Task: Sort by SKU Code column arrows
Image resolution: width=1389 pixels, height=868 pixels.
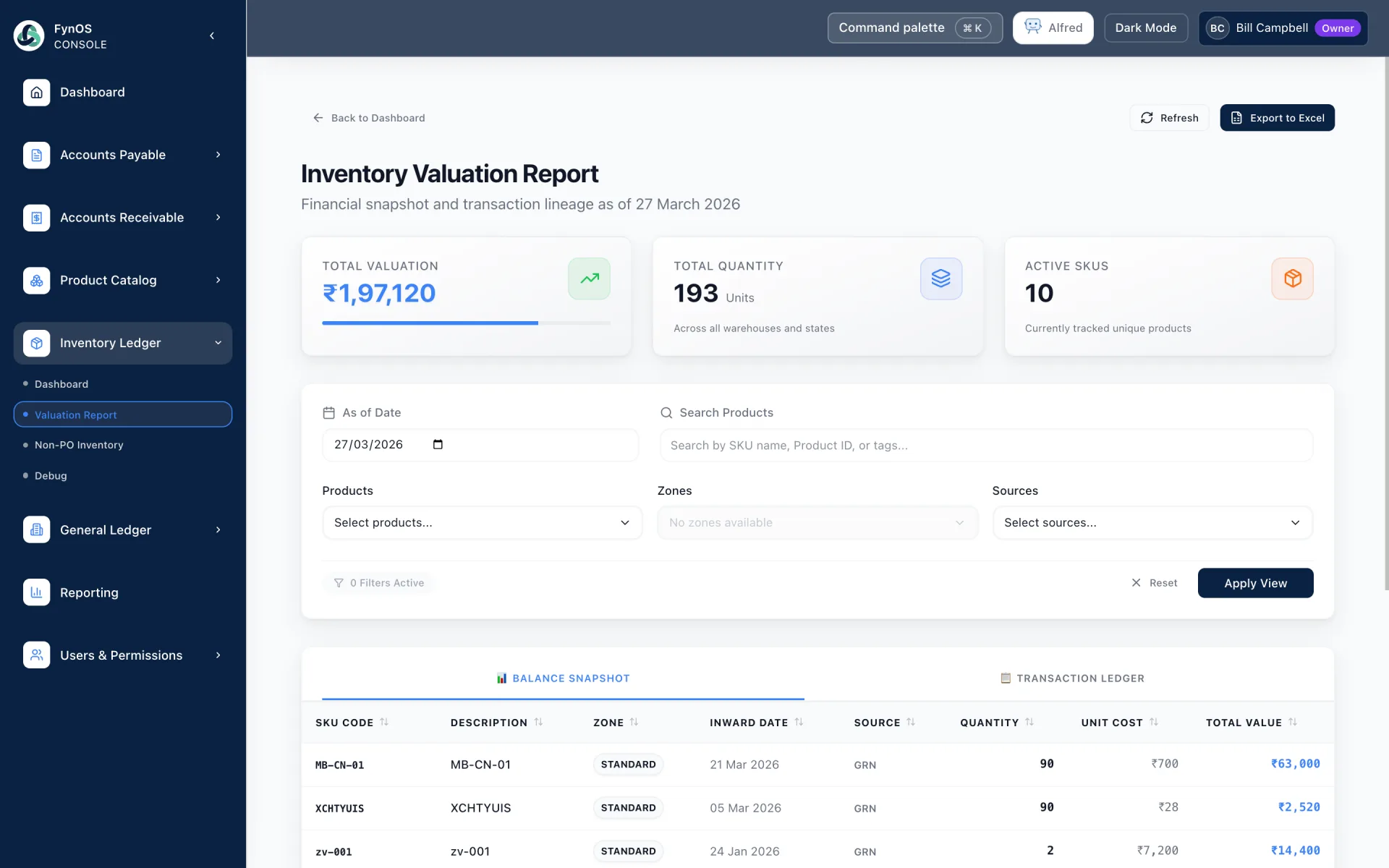Action: (x=384, y=722)
